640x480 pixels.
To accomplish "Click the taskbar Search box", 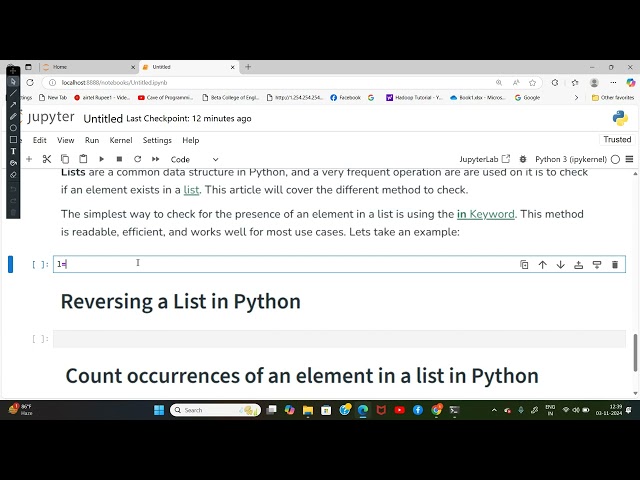I will pyautogui.click(x=215, y=410).
